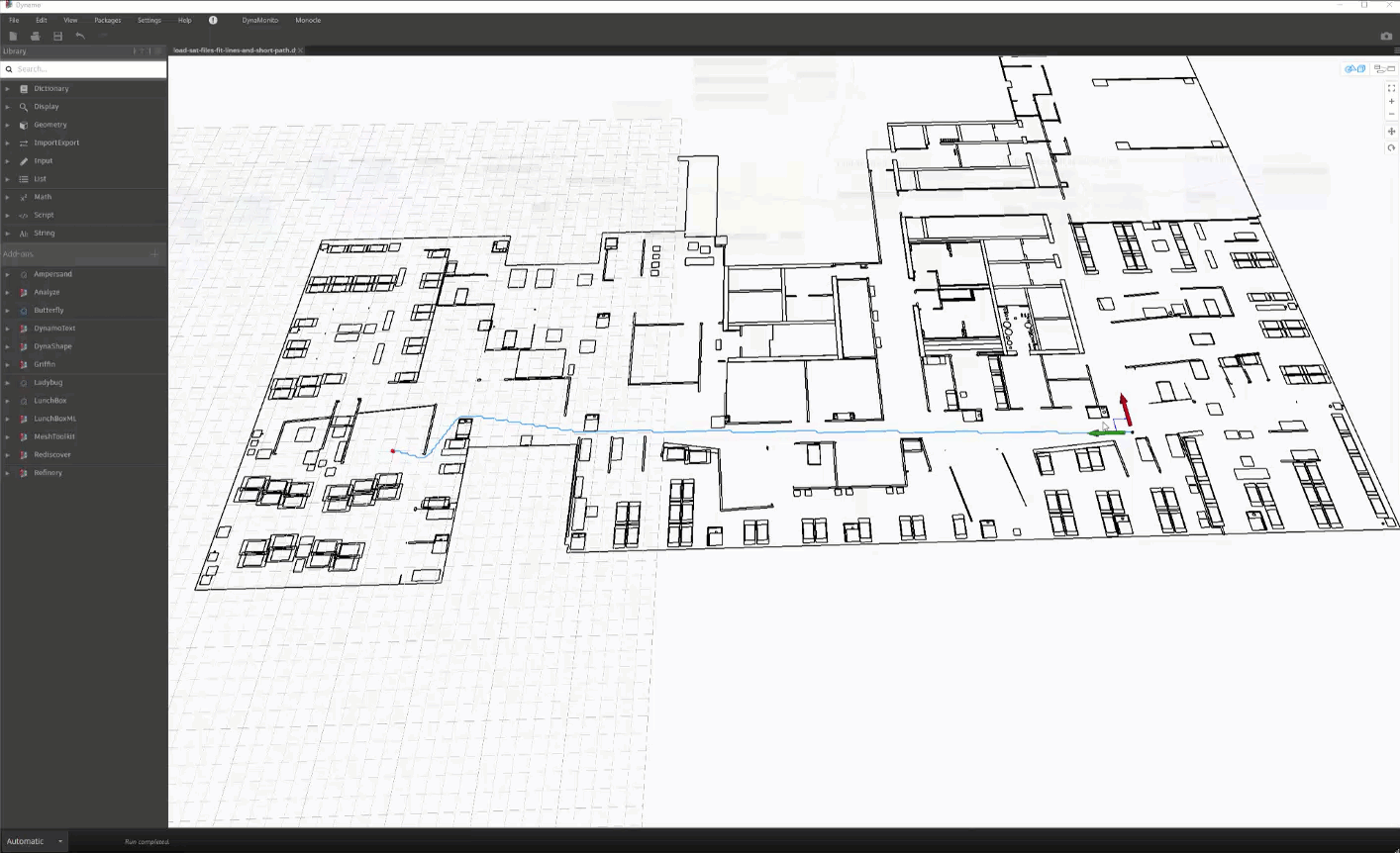This screenshot has height=853, width=1400.
Task: Open the DynaMonito menu
Action: point(260,20)
